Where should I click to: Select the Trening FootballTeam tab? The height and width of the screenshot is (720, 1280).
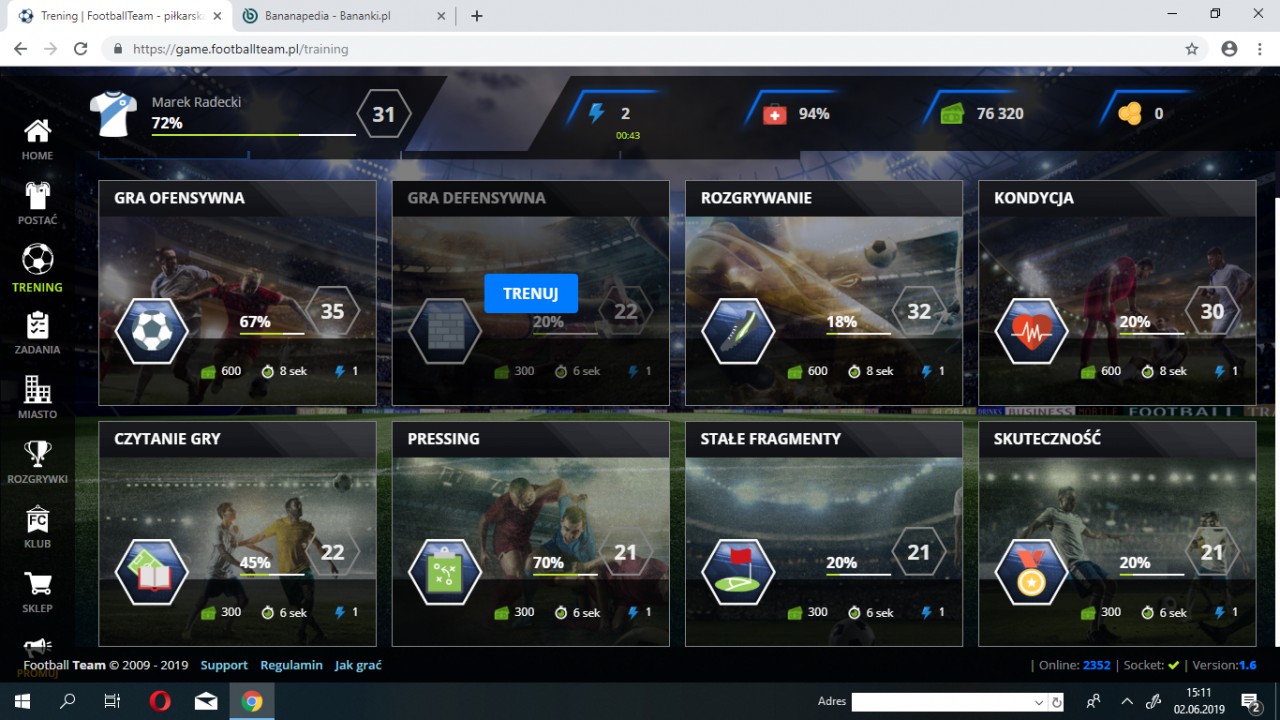tap(121, 16)
